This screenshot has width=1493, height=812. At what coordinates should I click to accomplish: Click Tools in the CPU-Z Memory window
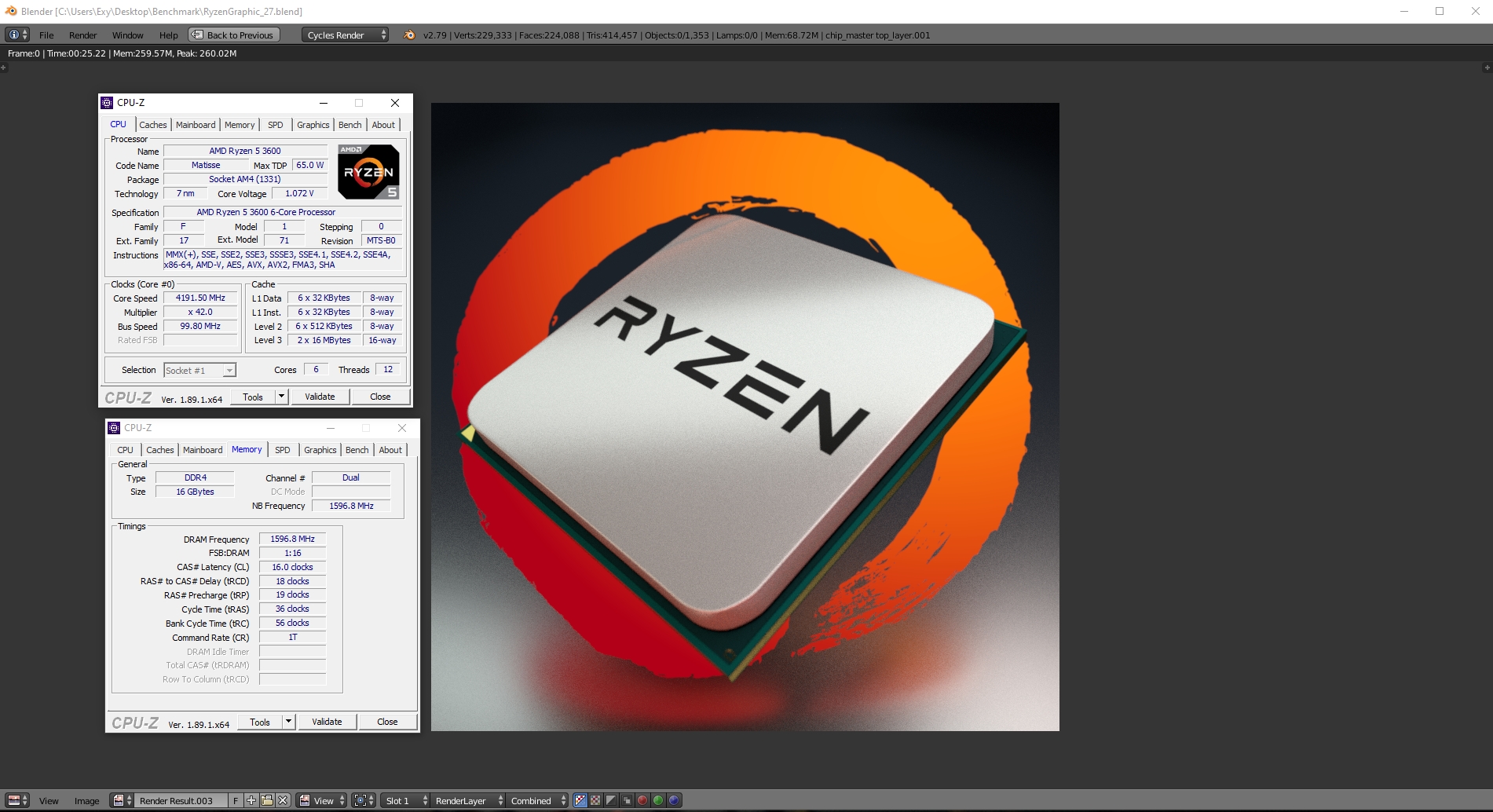[x=260, y=722]
